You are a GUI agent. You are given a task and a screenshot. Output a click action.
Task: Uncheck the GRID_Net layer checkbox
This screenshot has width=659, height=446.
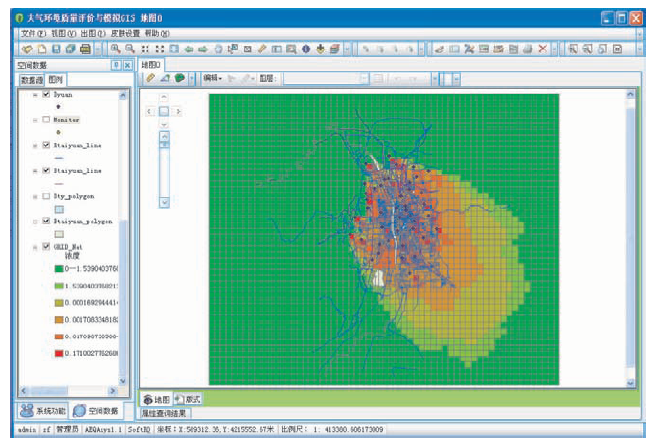pos(46,247)
